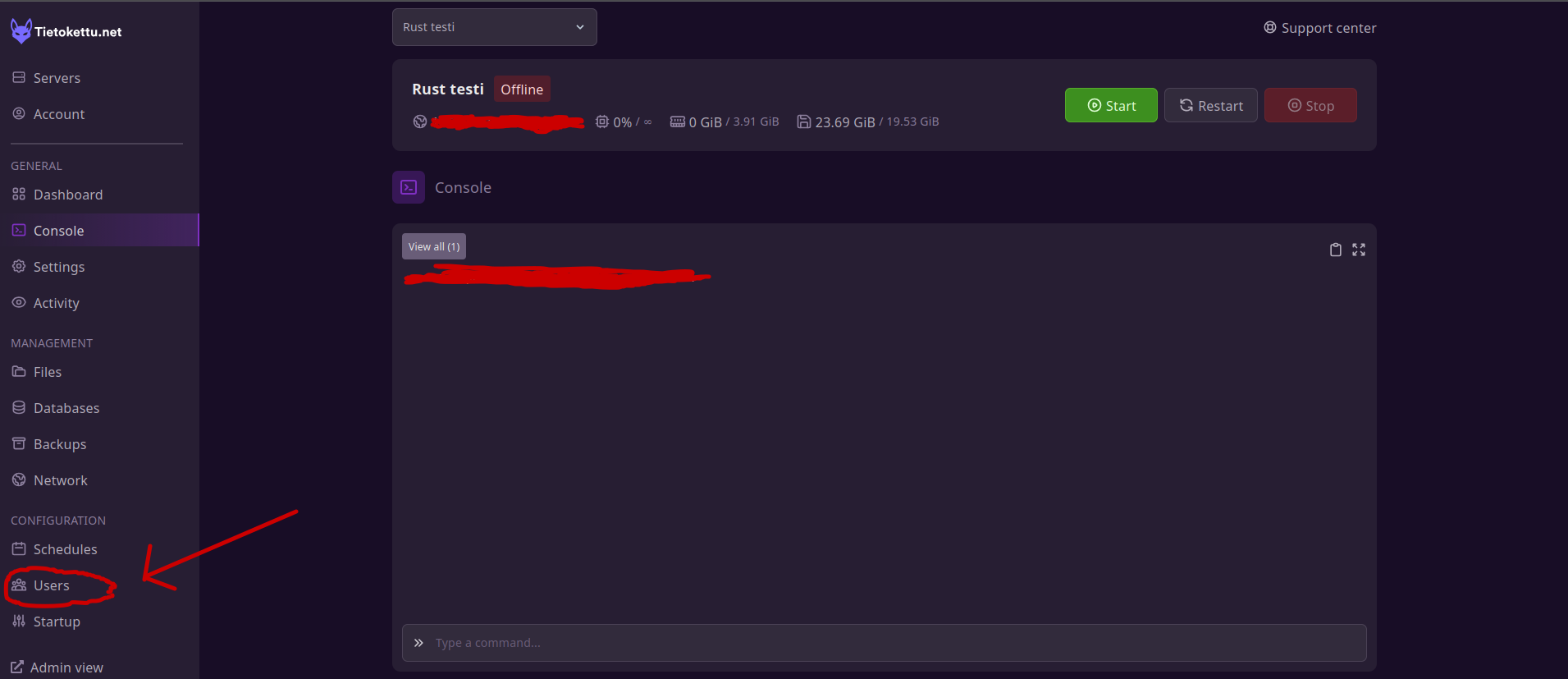1568x679 pixels.
Task: Focus the Type a command input
Action: (x=884, y=643)
